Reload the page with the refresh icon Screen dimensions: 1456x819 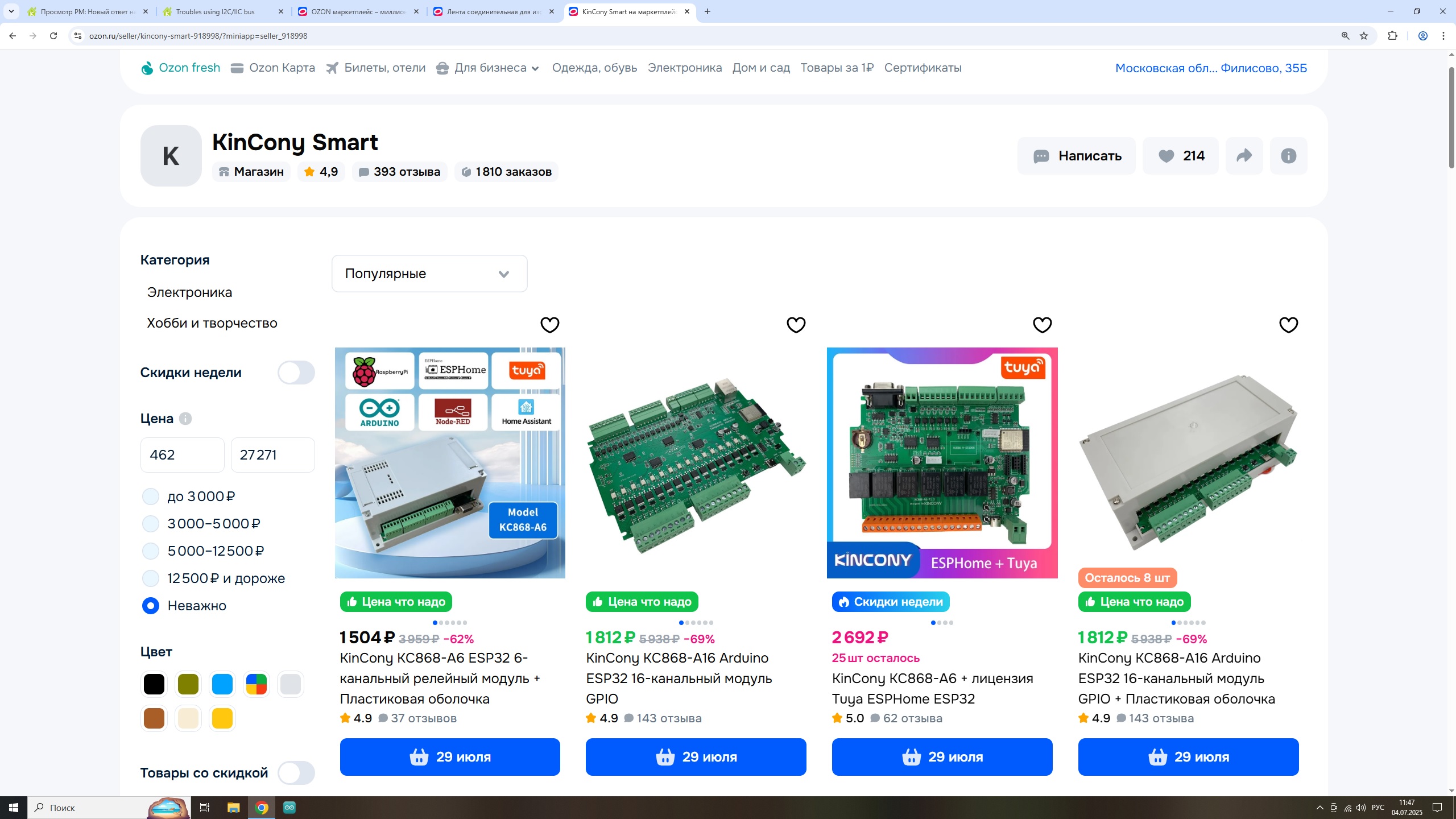point(53,36)
